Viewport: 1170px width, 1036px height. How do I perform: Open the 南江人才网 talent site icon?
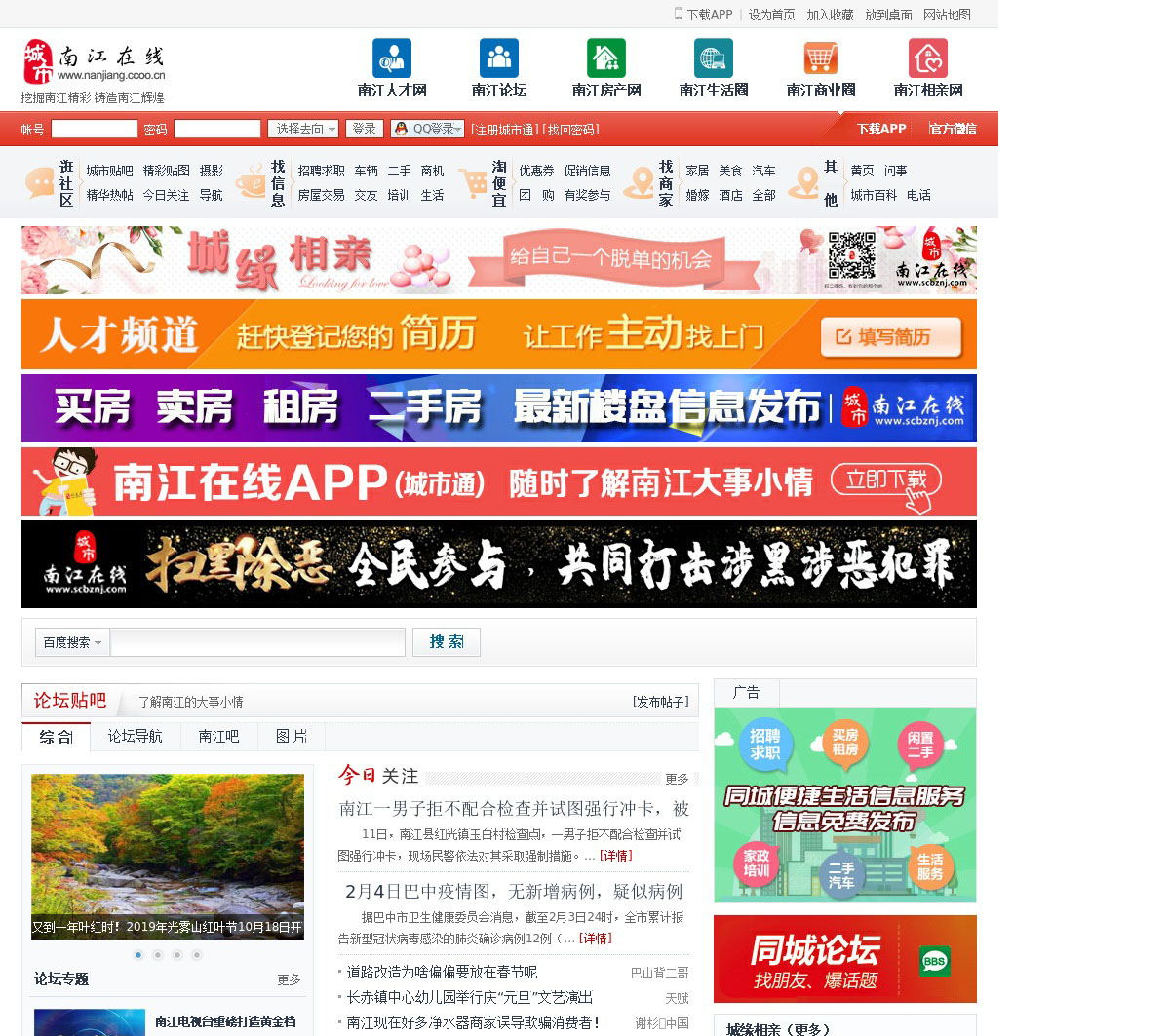[x=392, y=58]
